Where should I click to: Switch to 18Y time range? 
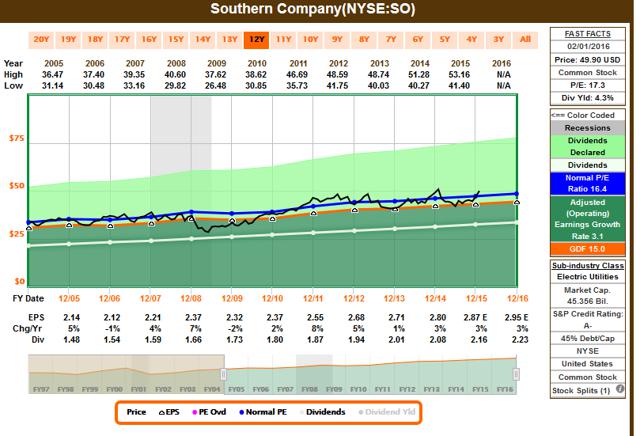point(95,40)
